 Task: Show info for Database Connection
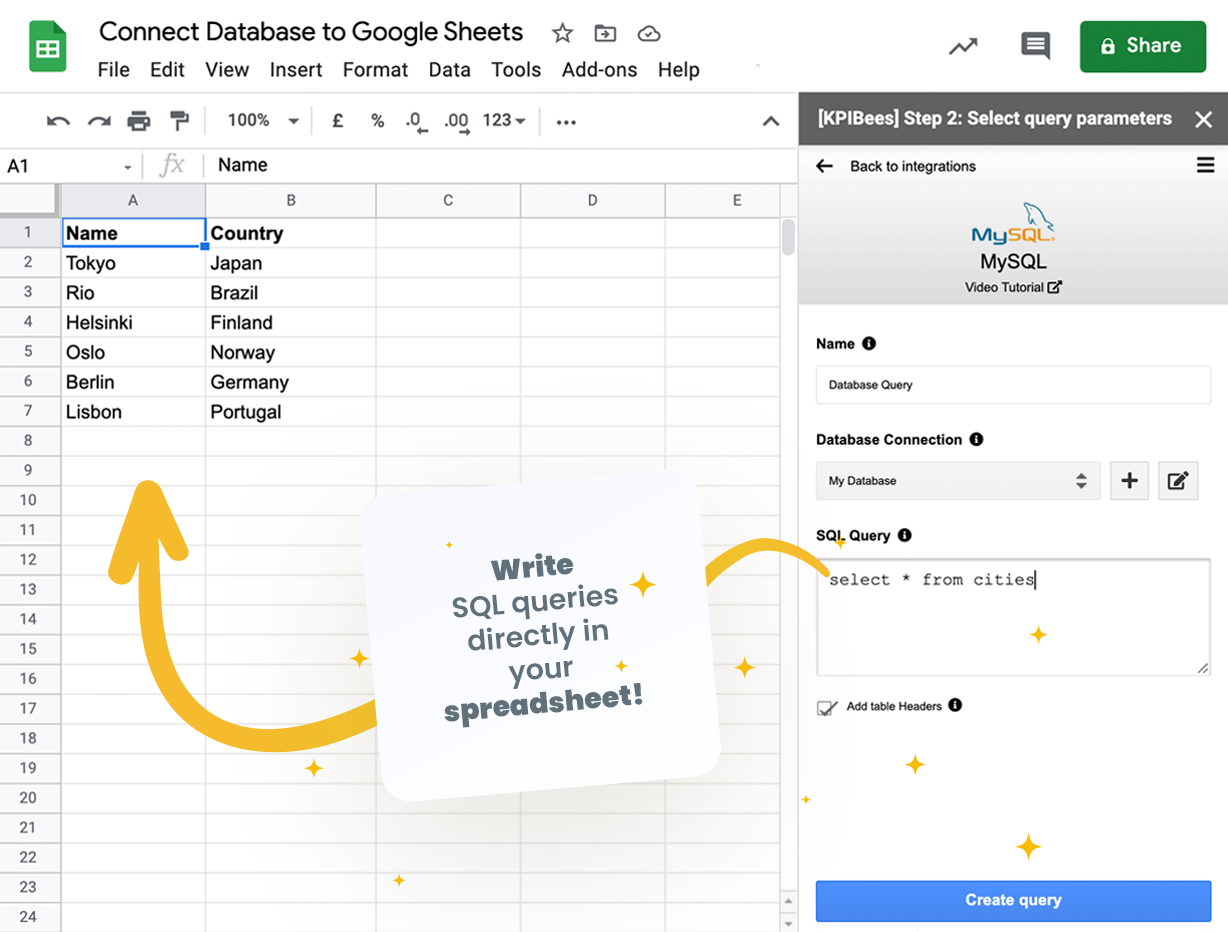(976, 439)
